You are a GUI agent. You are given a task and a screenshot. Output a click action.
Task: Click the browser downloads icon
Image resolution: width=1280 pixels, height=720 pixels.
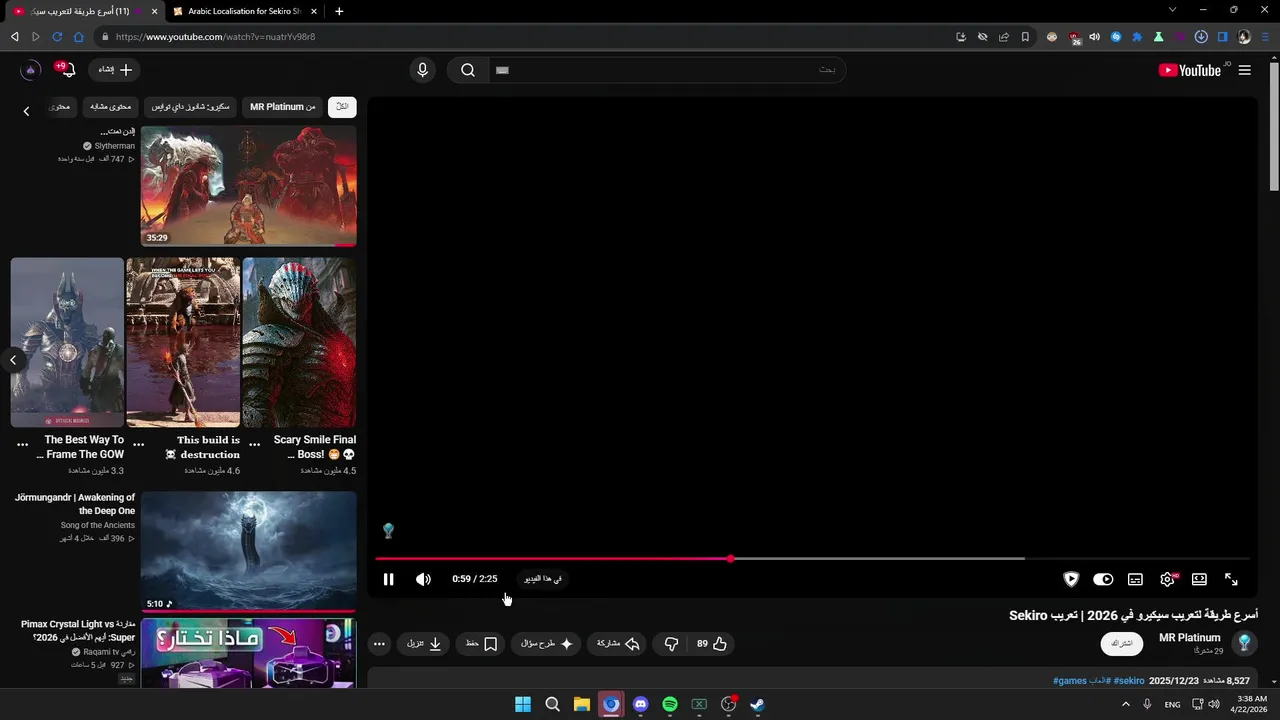pyautogui.click(x=1201, y=37)
